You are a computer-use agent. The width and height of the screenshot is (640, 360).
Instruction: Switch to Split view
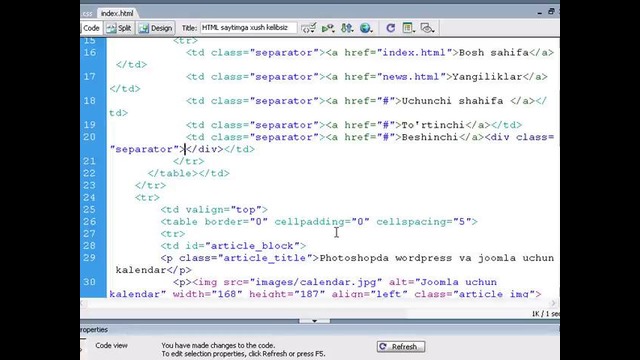(x=119, y=28)
